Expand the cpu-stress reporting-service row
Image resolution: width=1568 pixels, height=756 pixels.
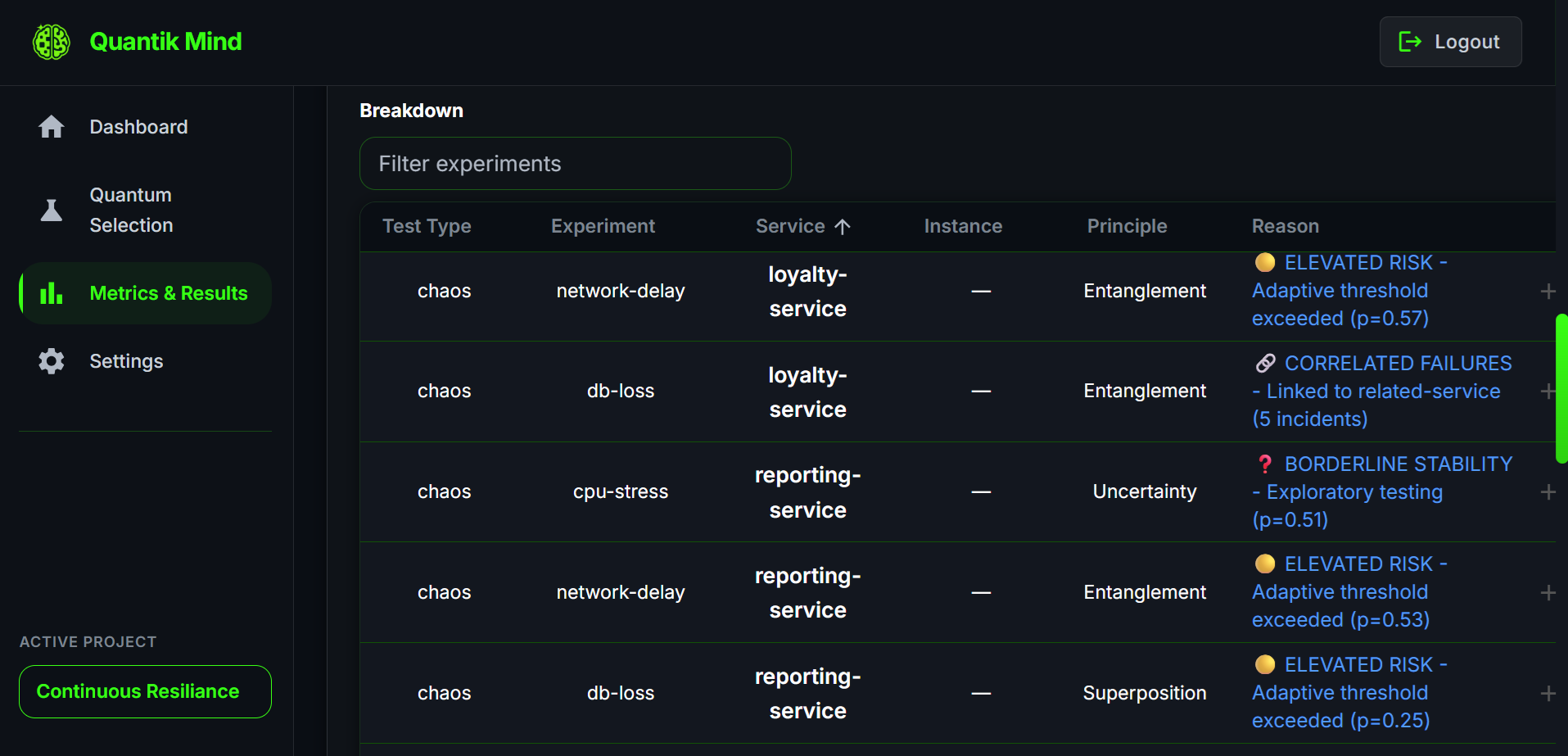pos(1549,492)
